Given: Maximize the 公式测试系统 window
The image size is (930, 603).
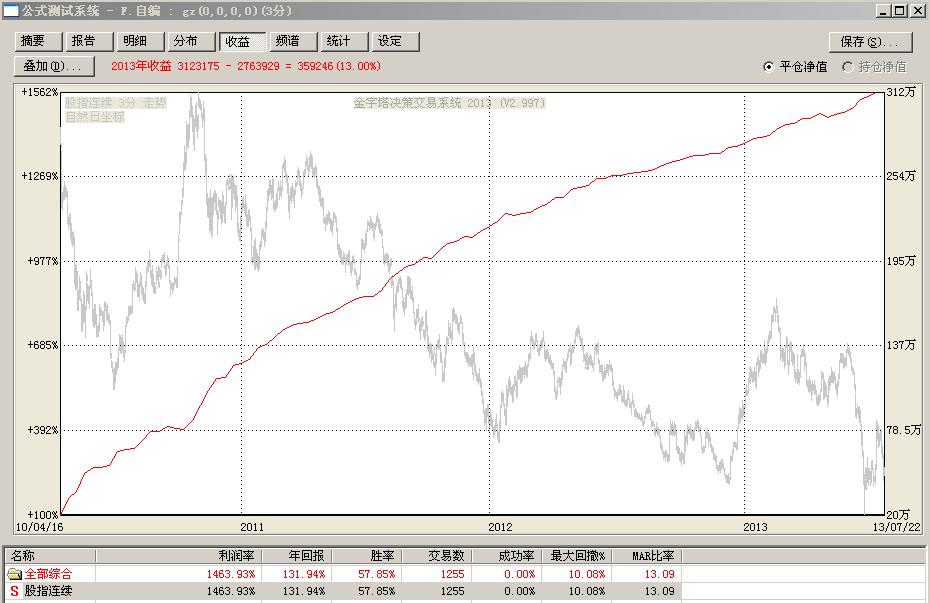Looking at the screenshot, I should coord(900,11).
